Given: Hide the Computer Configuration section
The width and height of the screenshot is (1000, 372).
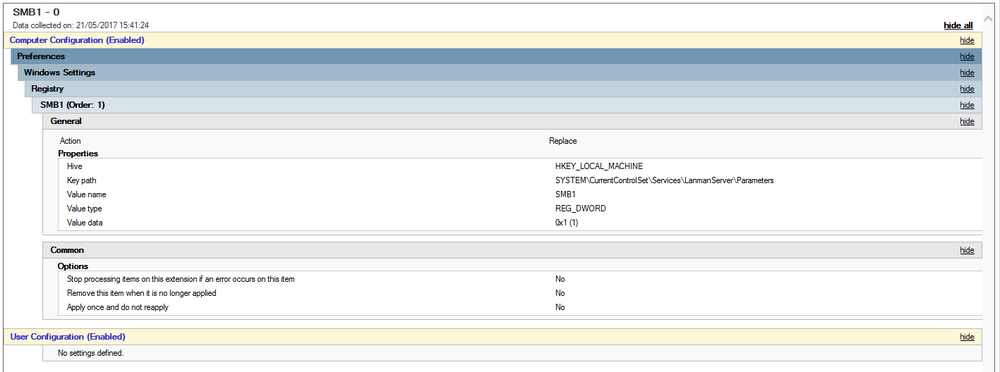Looking at the screenshot, I should click(967, 40).
